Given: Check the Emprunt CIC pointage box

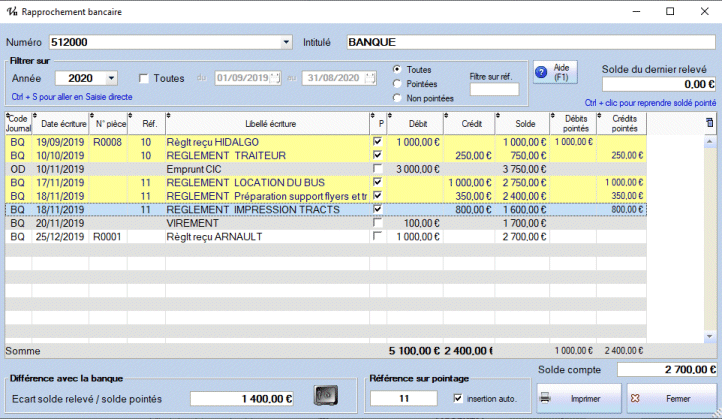Looking at the screenshot, I should [377, 169].
